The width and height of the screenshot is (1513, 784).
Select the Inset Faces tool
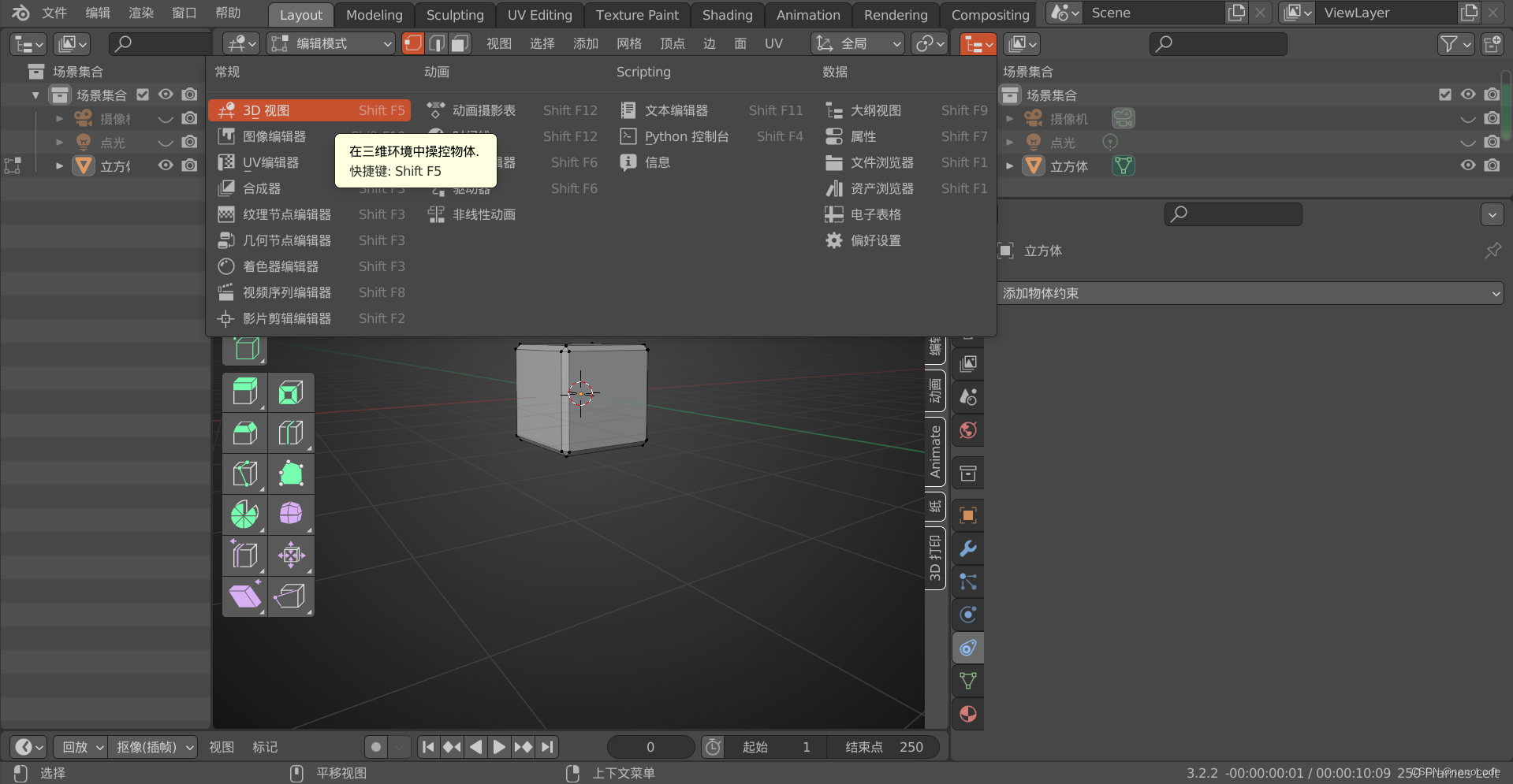click(291, 392)
